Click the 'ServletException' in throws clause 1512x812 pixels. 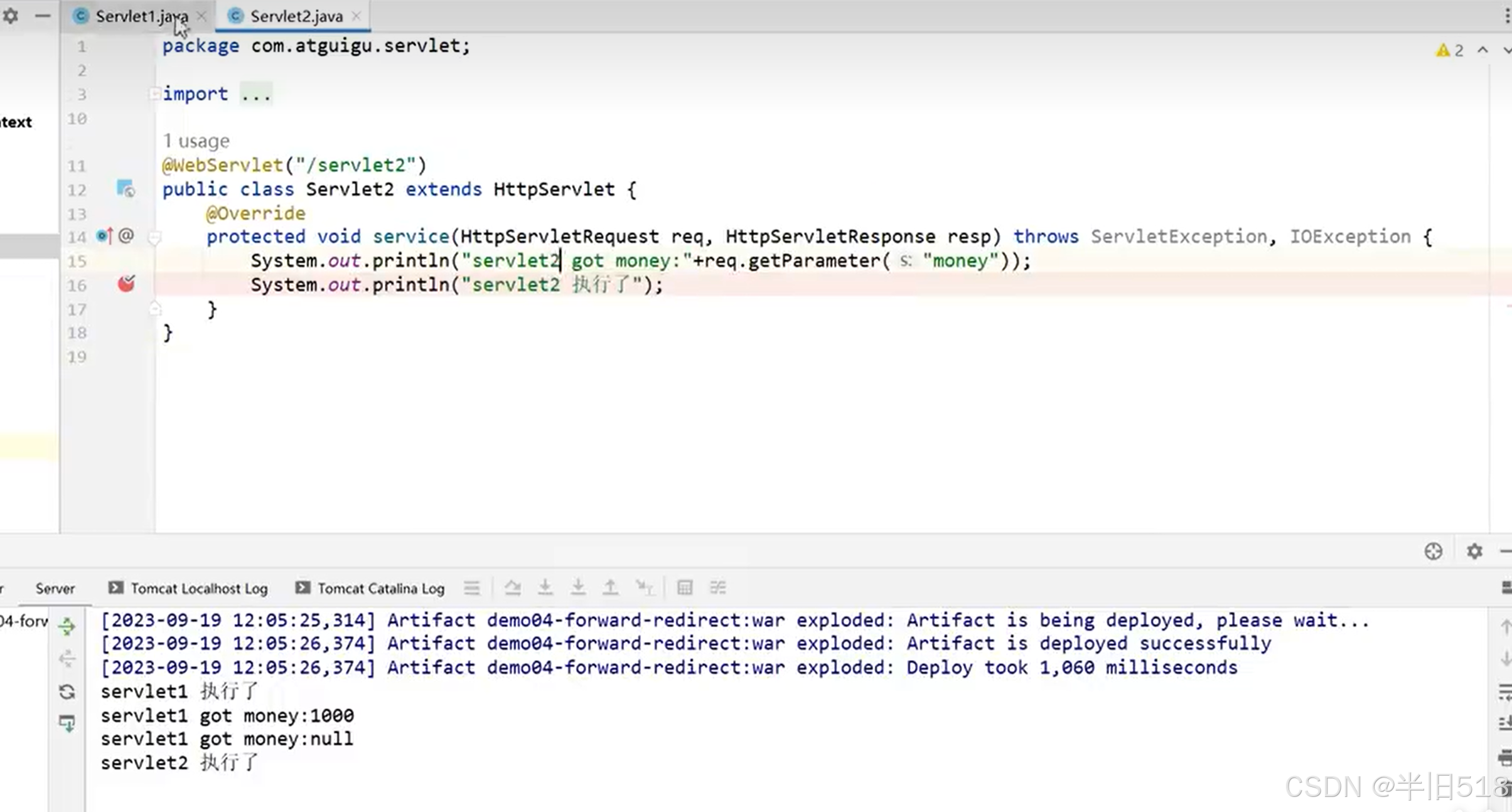click(x=1179, y=237)
